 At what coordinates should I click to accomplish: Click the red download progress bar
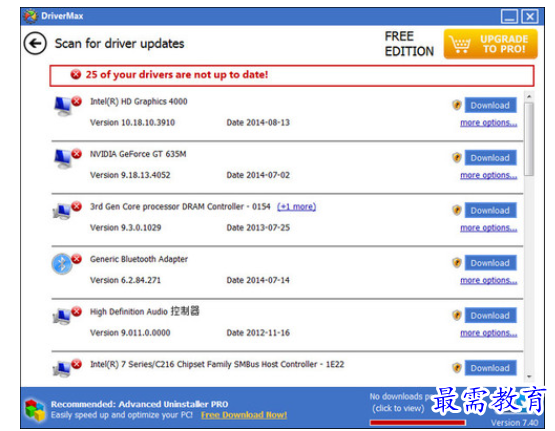click(x=418, y=422)
